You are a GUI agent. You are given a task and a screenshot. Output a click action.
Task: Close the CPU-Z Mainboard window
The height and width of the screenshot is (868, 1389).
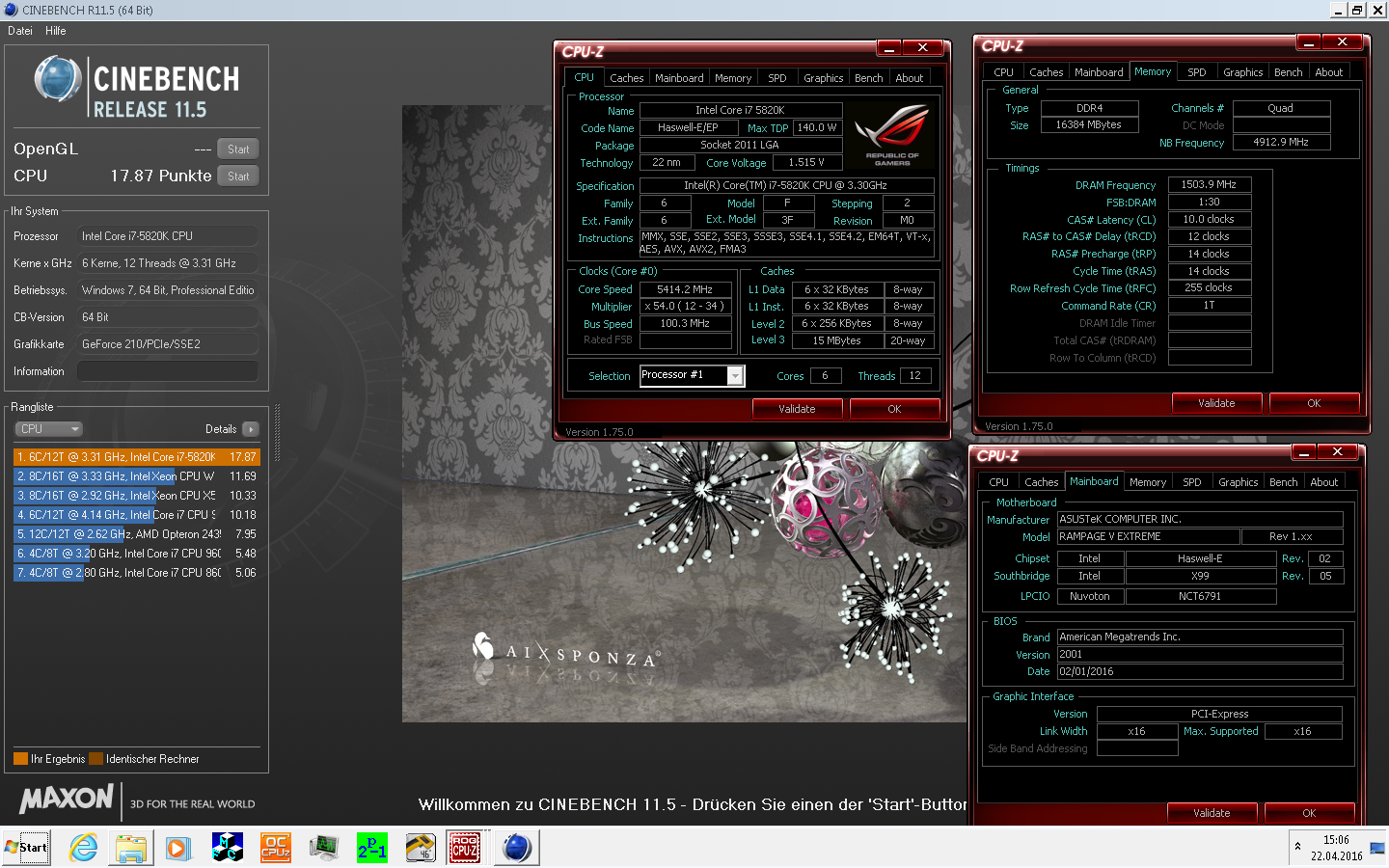[1337, 451]
